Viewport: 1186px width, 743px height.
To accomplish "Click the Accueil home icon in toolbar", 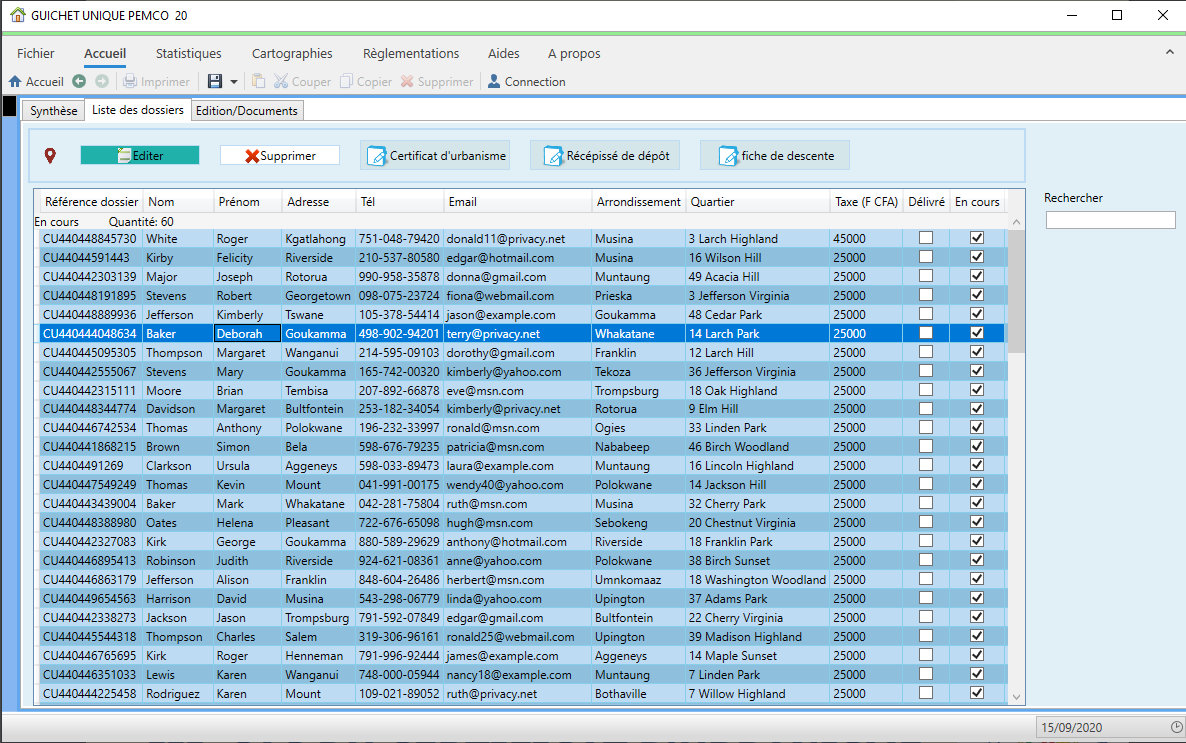I will pos(15,81).
